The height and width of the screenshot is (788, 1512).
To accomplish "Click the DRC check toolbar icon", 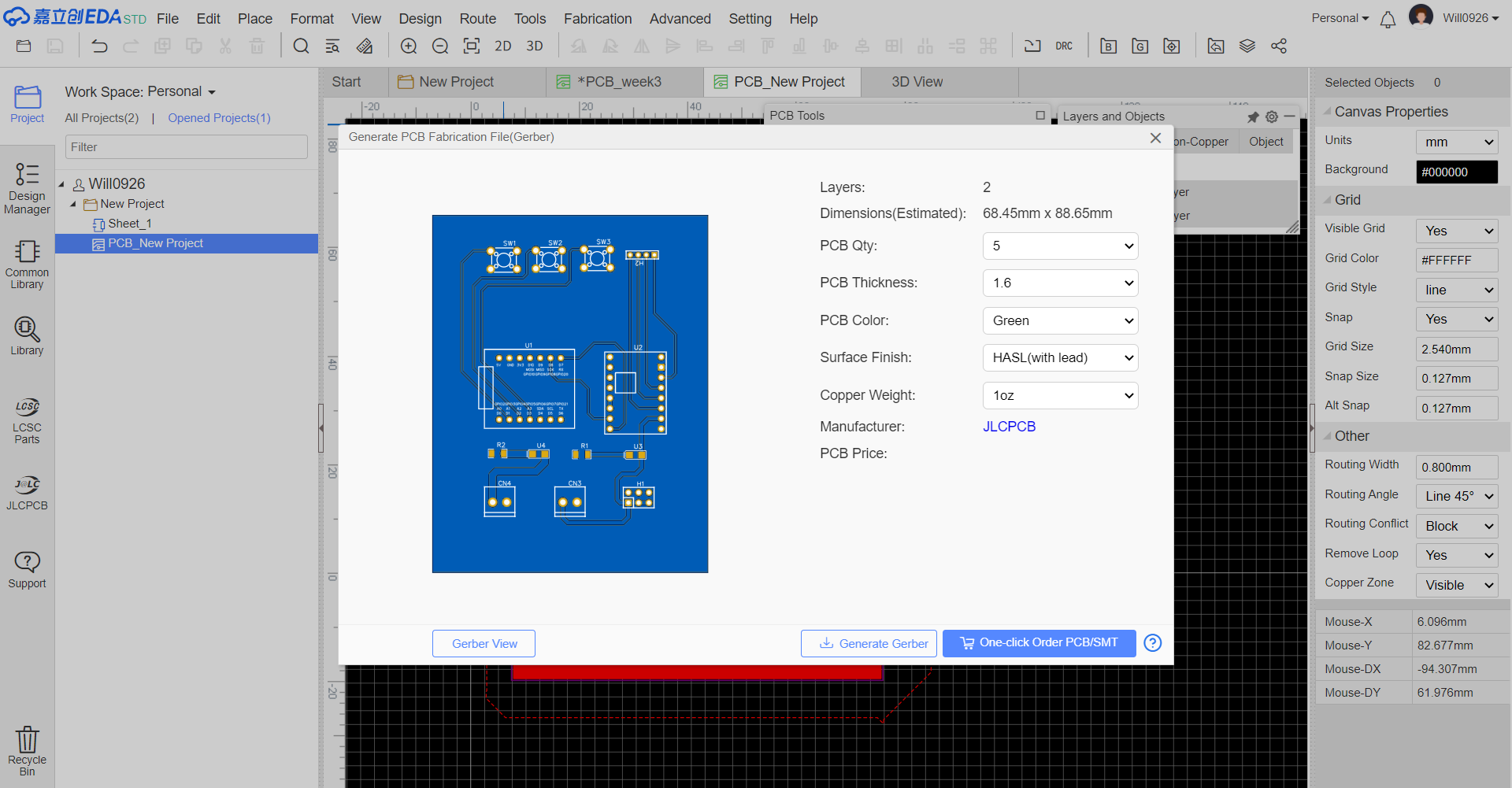I will 1063,46.
